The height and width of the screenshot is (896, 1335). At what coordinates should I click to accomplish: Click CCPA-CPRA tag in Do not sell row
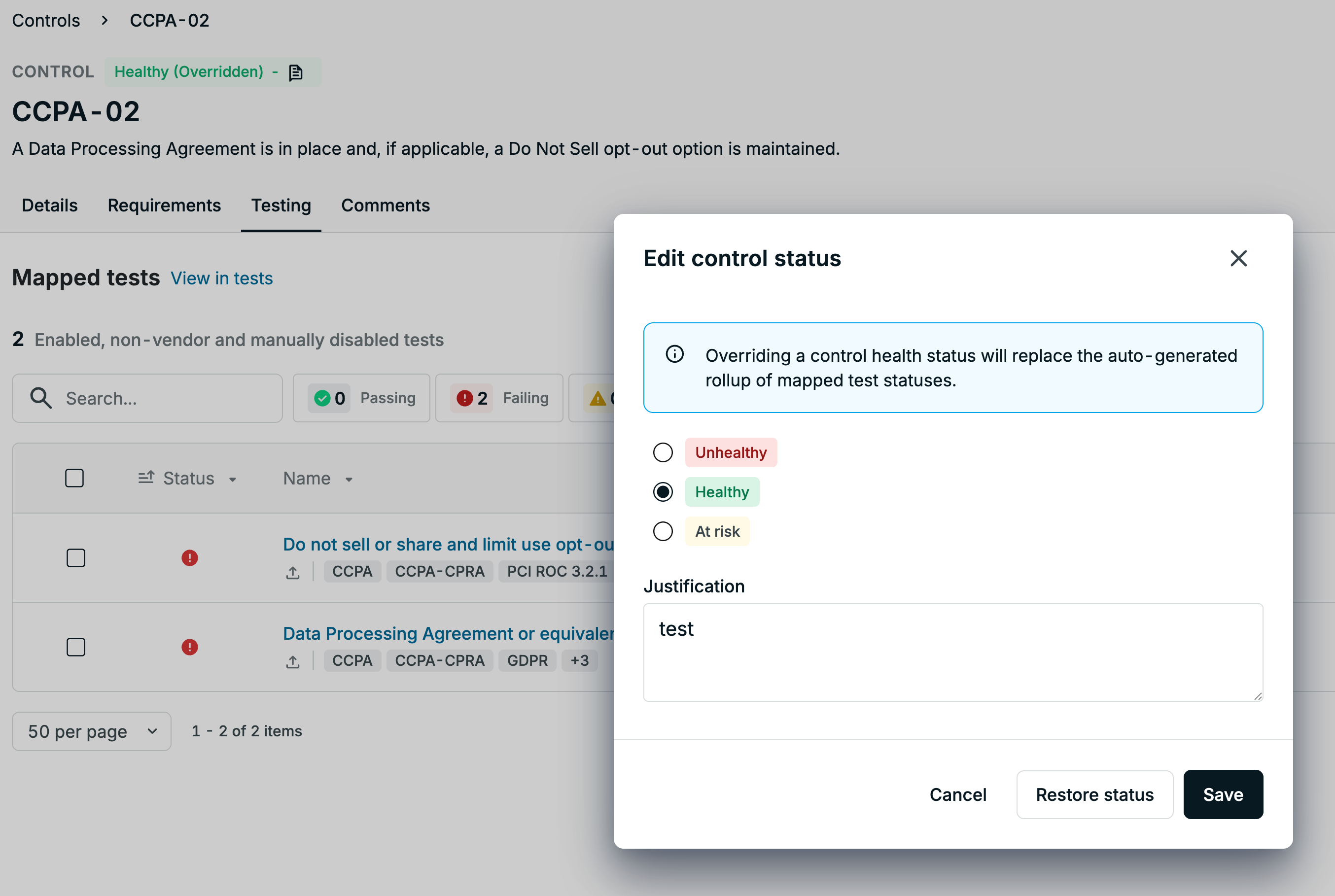pyautogui.click(x=439, y=571)
